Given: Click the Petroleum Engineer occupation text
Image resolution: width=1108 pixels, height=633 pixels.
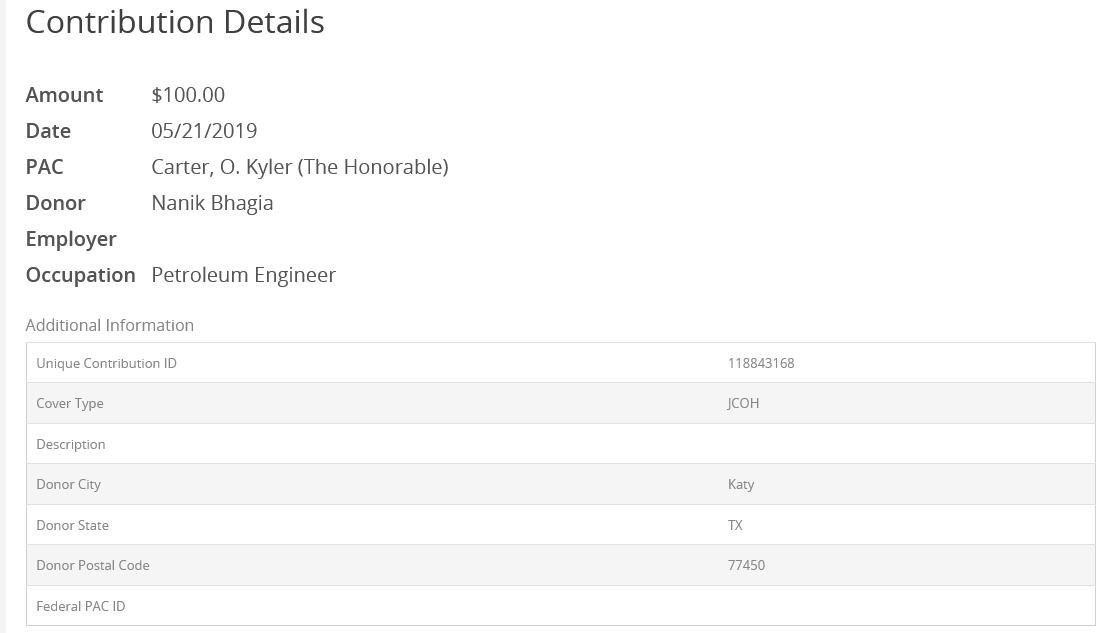Looking at the screenshot, I should click(243, 275).
